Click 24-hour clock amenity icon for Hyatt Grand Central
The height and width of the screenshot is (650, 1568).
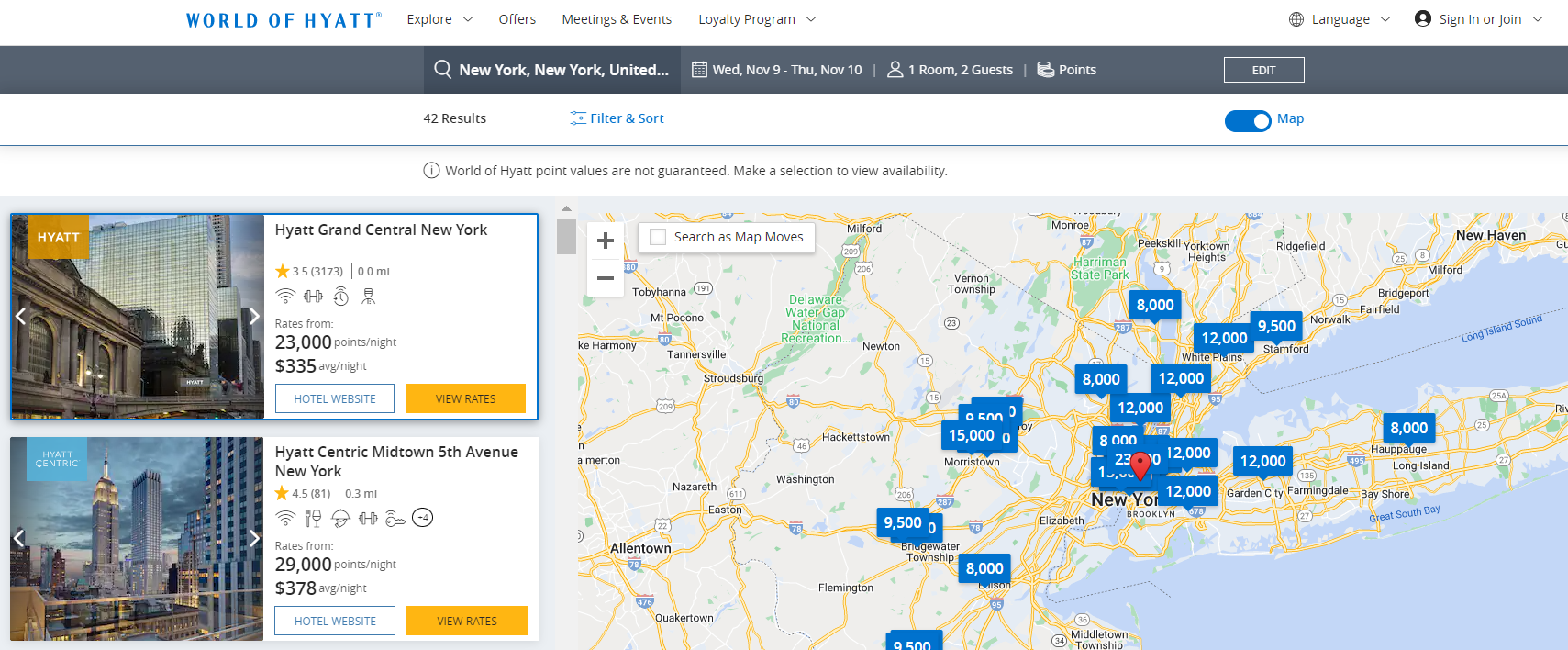pyautogui.click(x=341, y=297)
